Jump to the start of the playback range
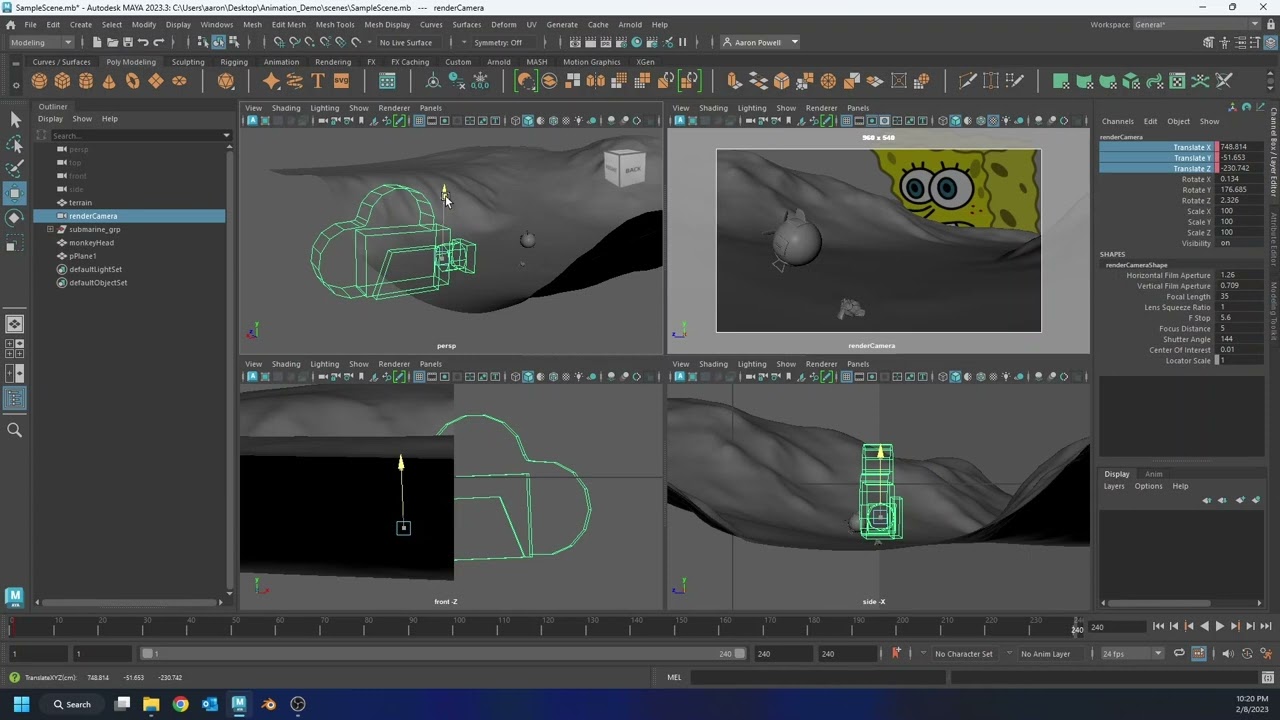The image size is (1280, 720). tap(1158, 627)
